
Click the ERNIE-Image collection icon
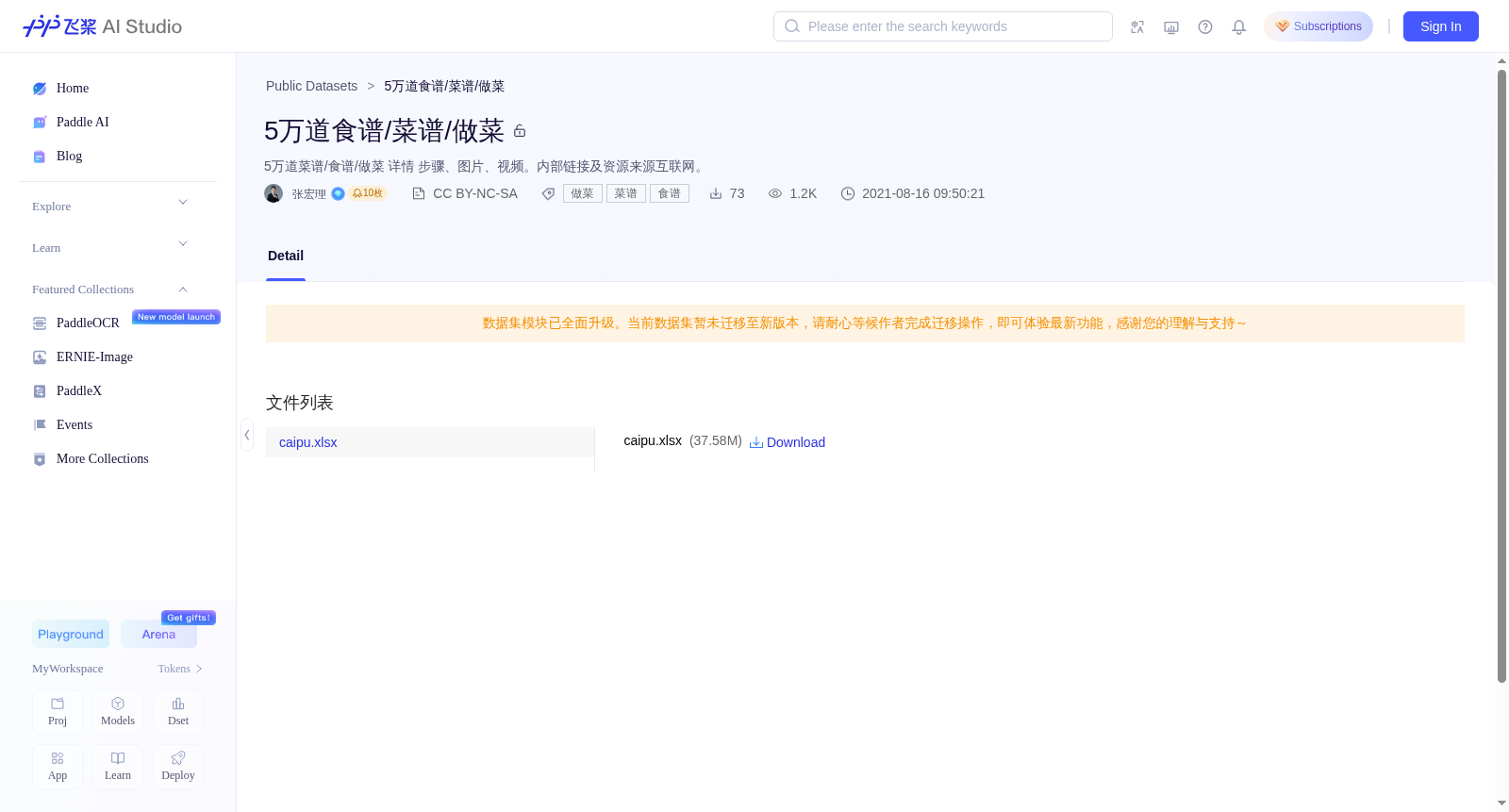pos(40,357)
